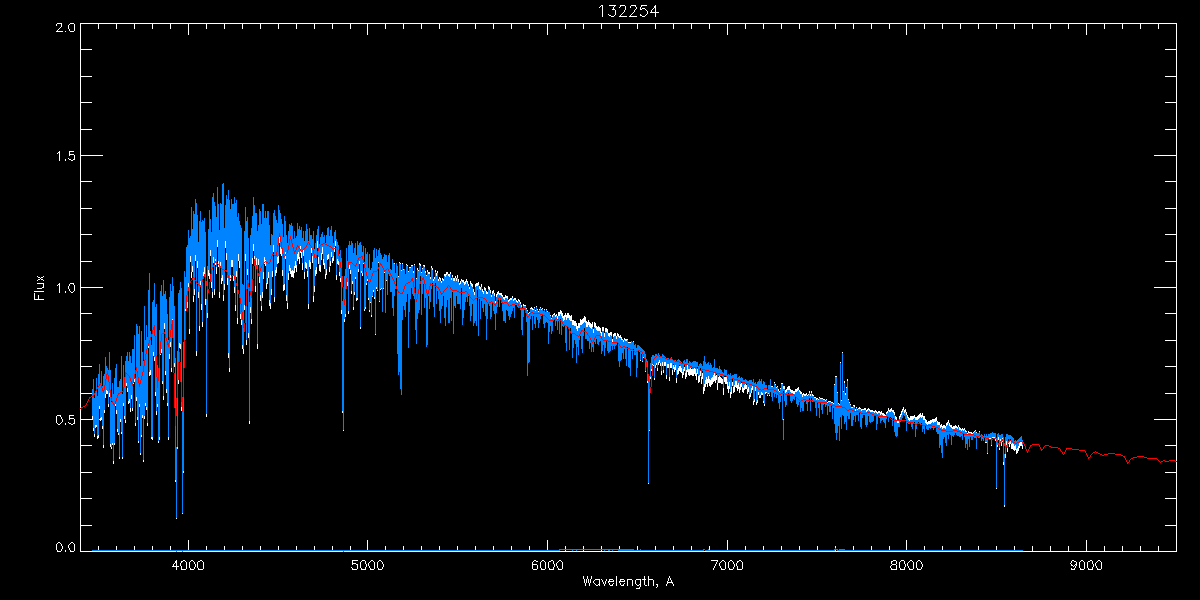The width and height of the screenshot is (1200, 600).
Task: Click the 6000 wavelength tick label
Action: (547, 564)
